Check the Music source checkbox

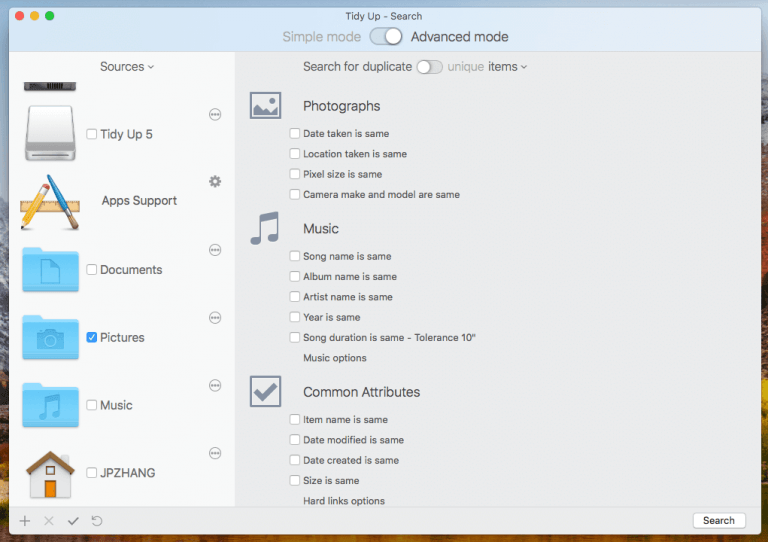[x=92, y=405]
